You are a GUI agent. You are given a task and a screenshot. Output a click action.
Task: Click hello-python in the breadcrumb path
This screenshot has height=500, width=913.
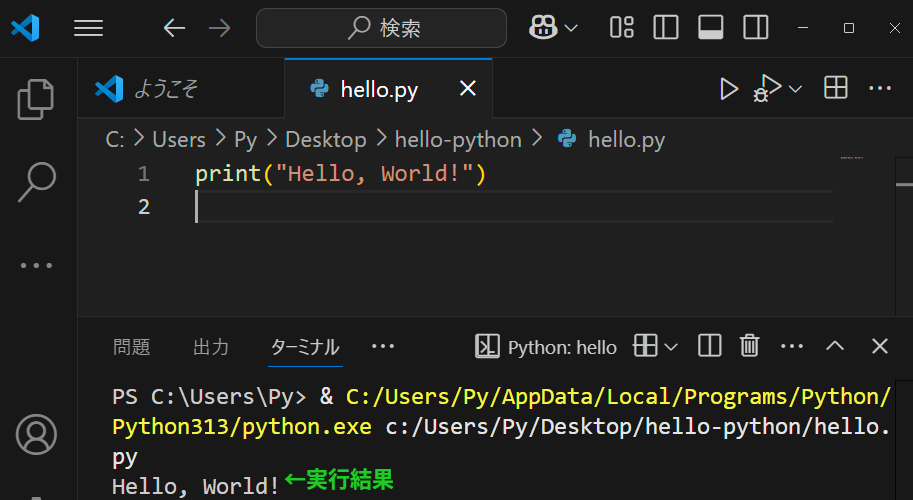(458, 139)
